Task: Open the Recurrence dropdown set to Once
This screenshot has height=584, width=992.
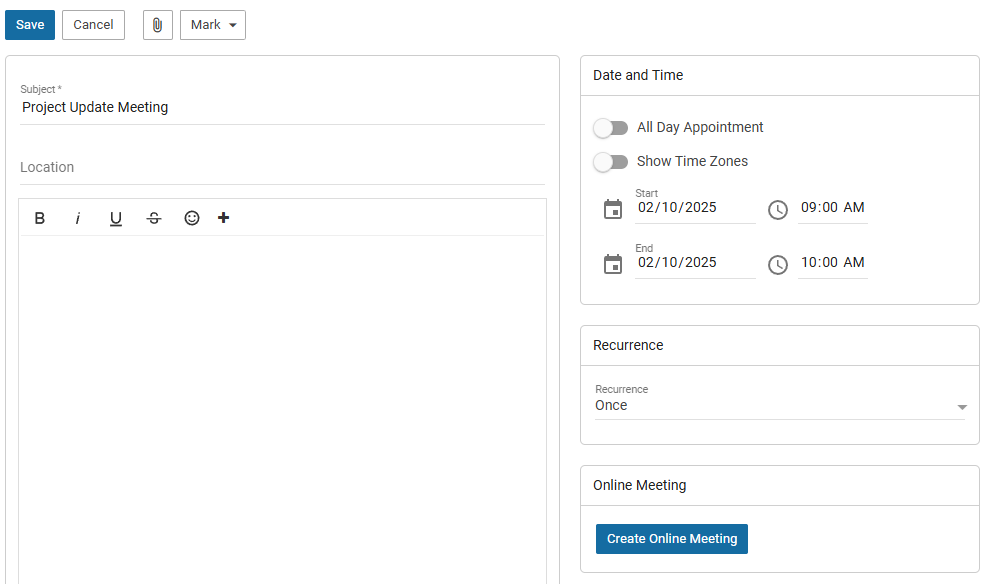Action: pos(779,406)
